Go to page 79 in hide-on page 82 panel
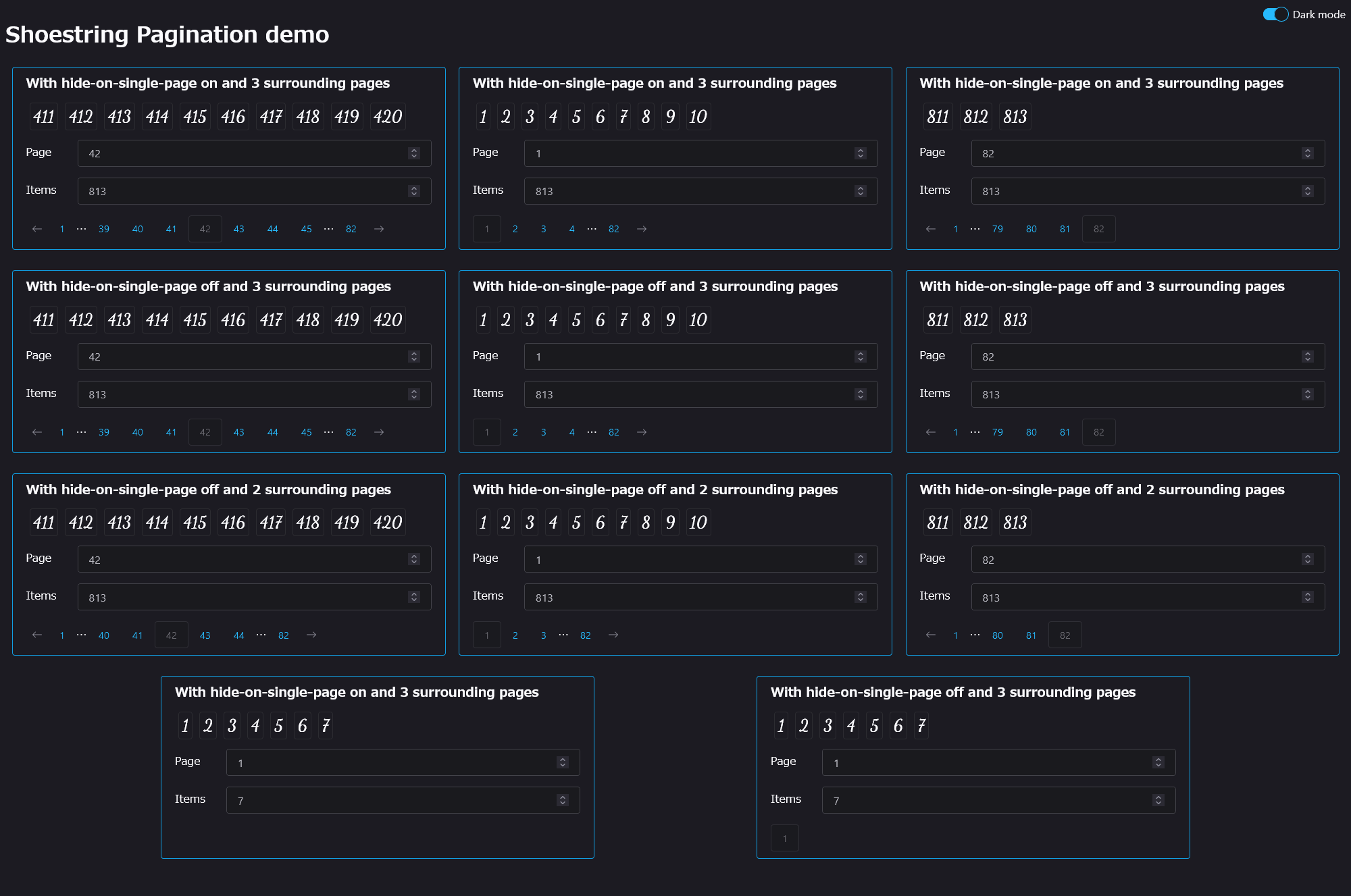The width and height of the screenshot is (1351, 896). click(x=997, y=229)
